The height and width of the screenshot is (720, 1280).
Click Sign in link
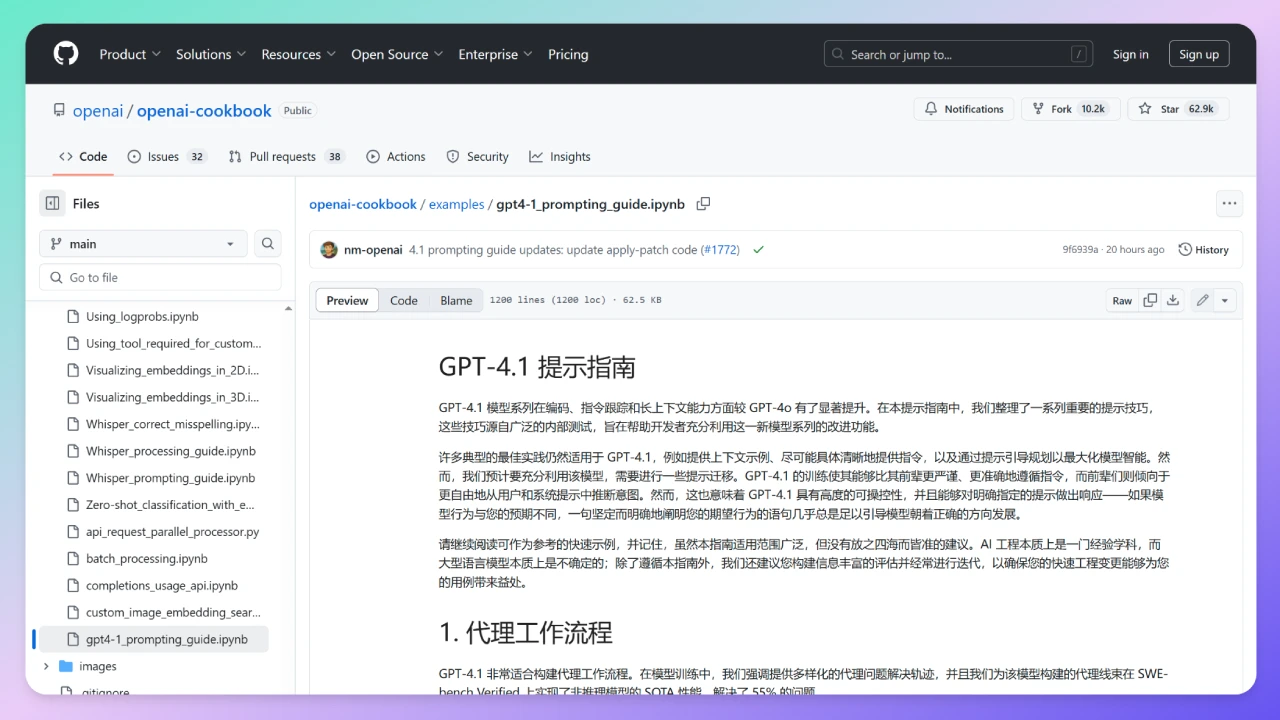coord(1131,54)
